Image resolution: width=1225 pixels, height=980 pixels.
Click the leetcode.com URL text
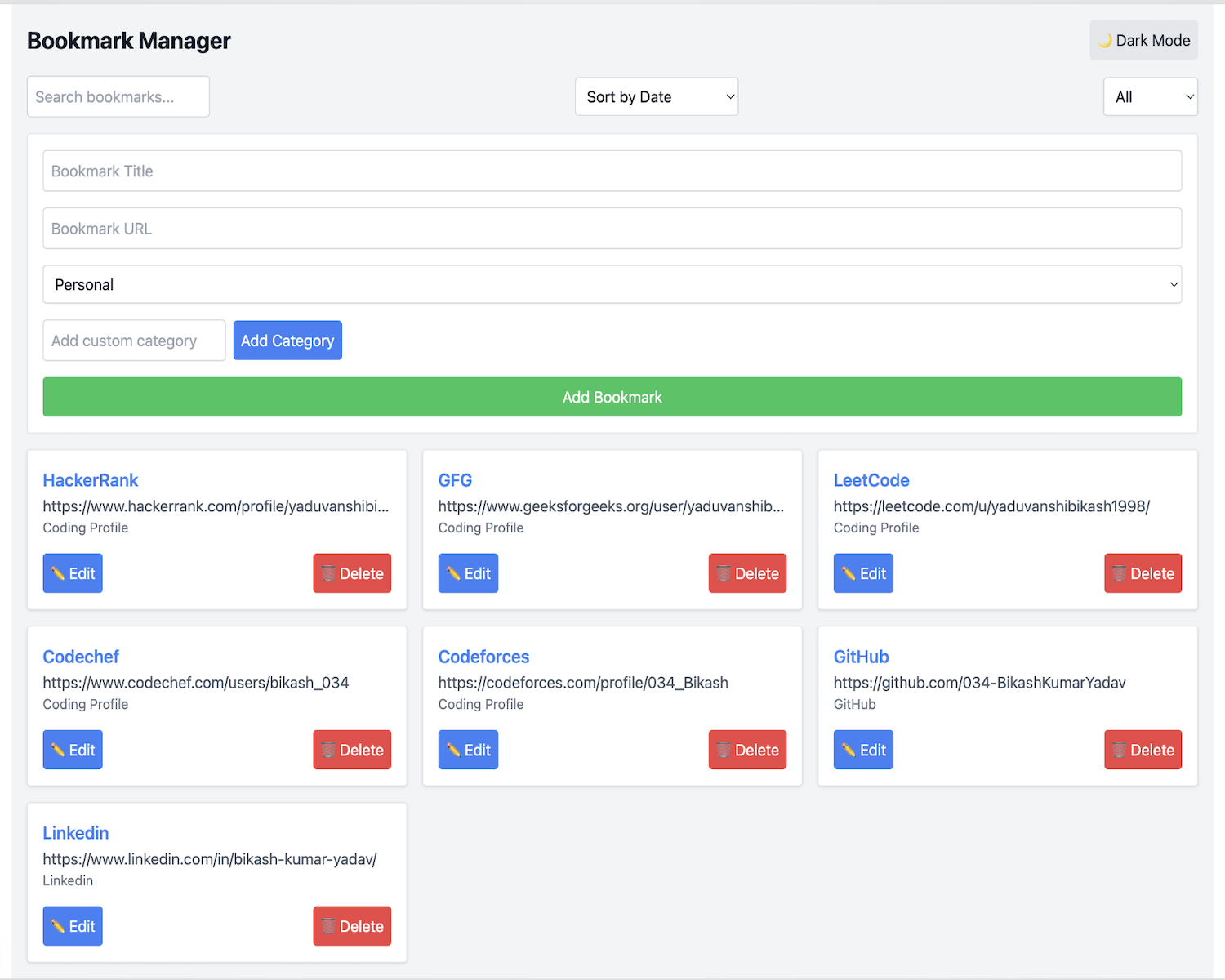[x=991, y=506]
